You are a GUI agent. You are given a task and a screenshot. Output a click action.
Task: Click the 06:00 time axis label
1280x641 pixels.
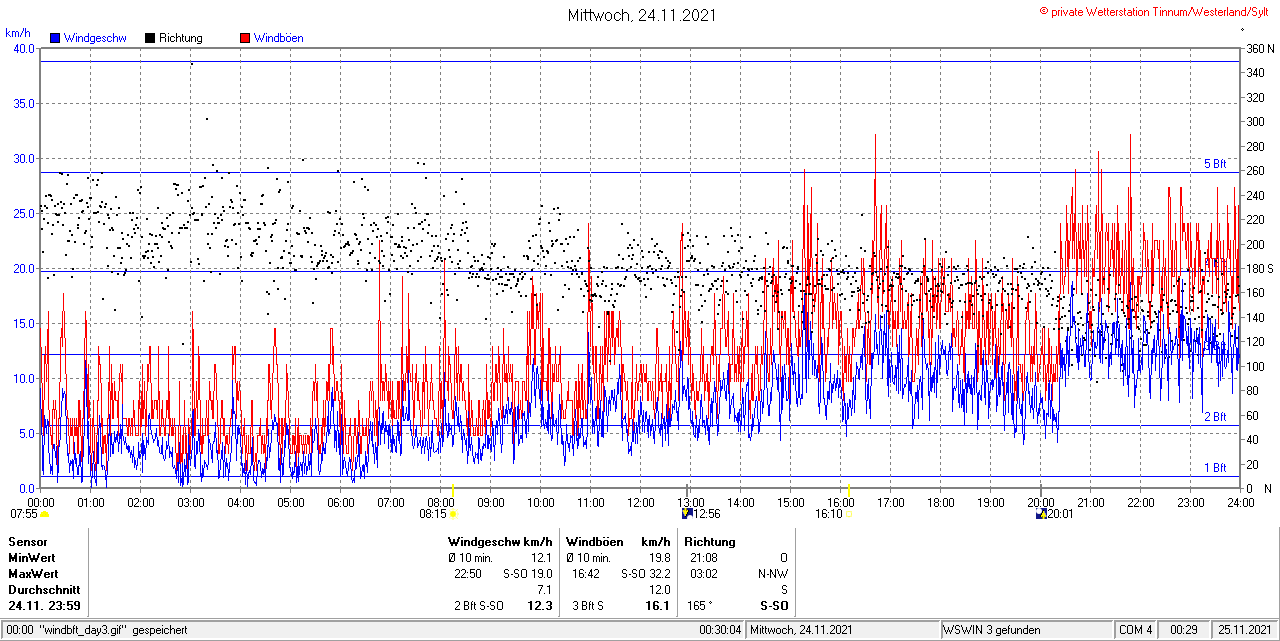coord(341,502)
